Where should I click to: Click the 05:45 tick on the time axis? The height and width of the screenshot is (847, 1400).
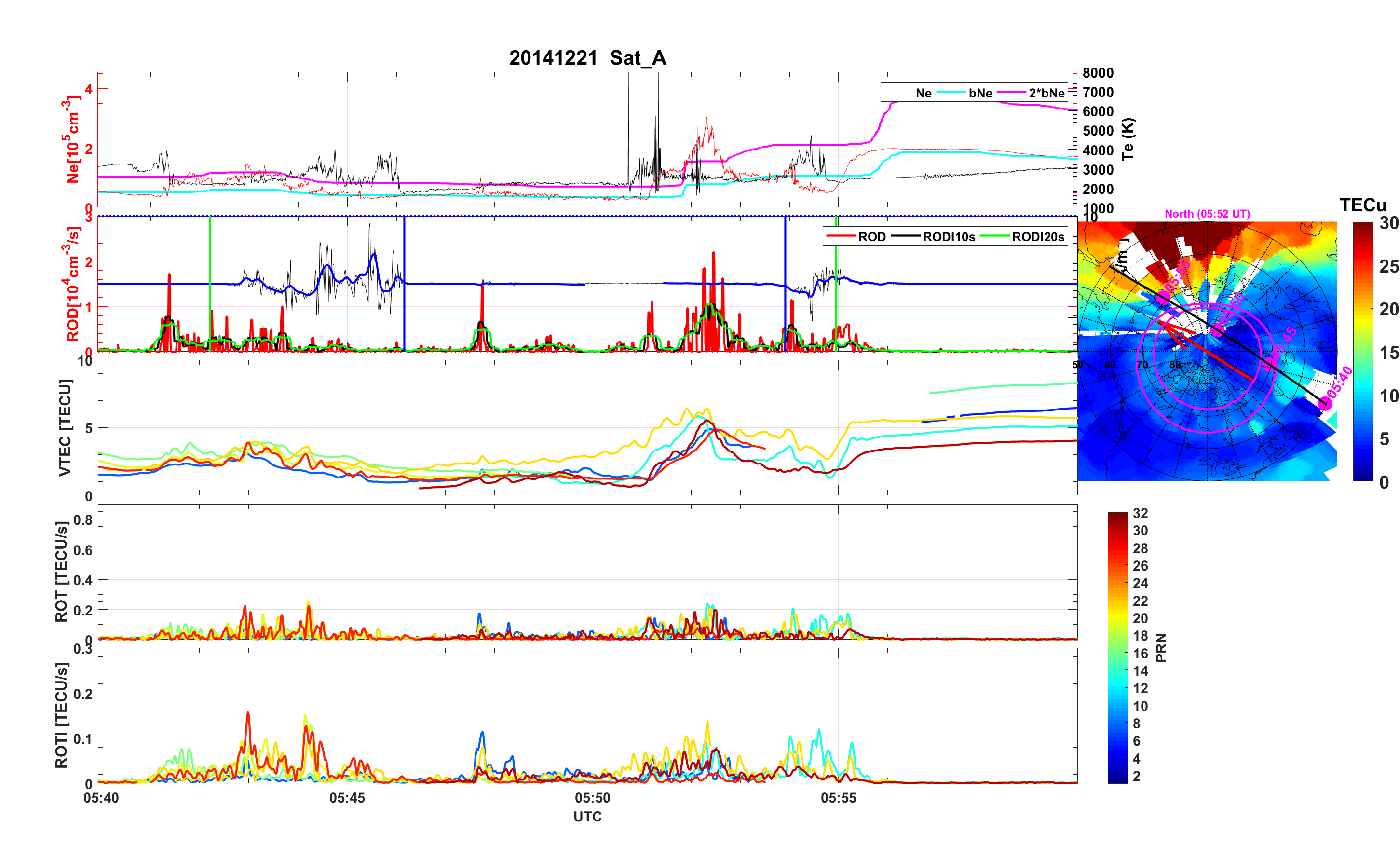click(x=347, y=798)
